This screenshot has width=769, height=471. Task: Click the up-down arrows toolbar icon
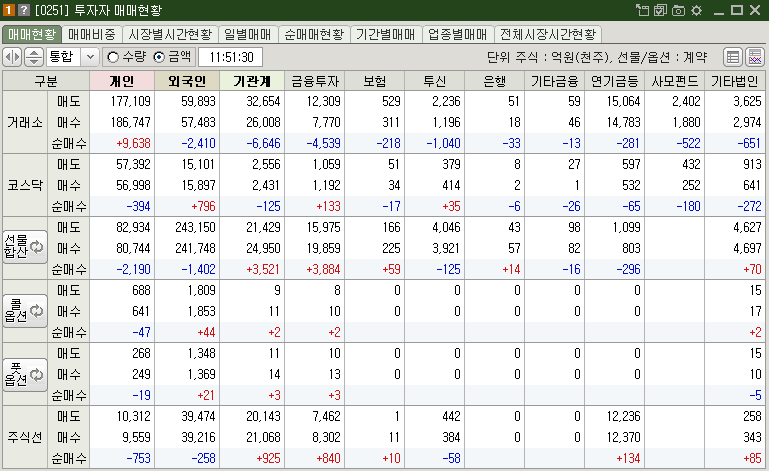(x=33, y=57)
